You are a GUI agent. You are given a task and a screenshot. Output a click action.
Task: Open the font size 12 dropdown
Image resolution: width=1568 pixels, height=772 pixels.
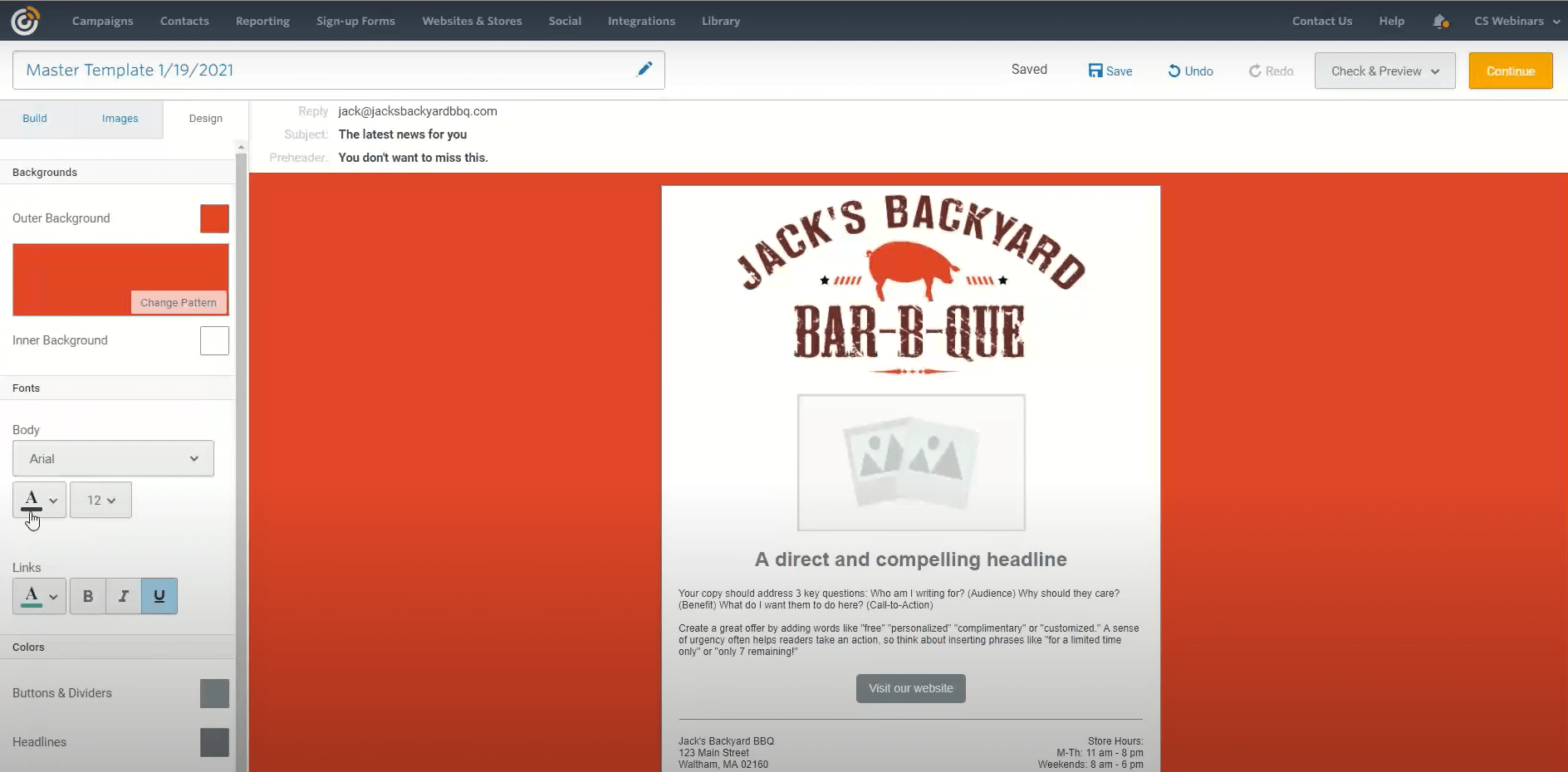coord(100,501)
